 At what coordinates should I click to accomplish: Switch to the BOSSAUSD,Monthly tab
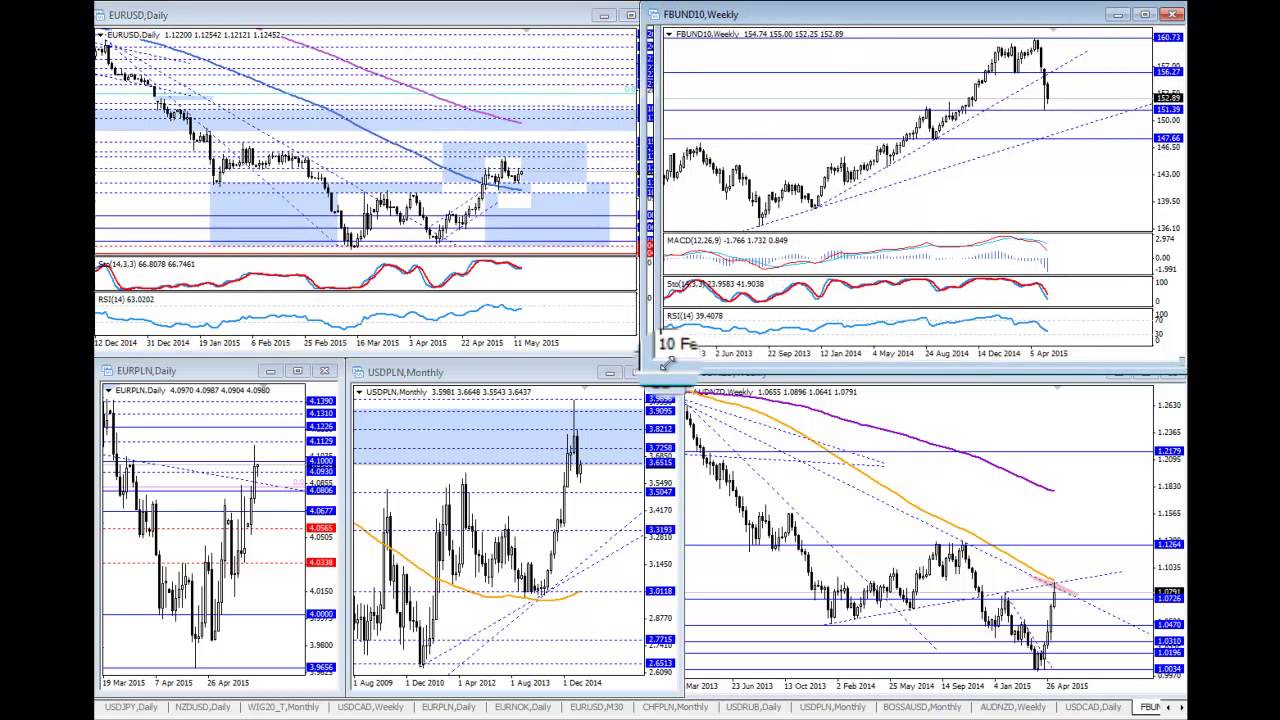click(x=923, y=707)
